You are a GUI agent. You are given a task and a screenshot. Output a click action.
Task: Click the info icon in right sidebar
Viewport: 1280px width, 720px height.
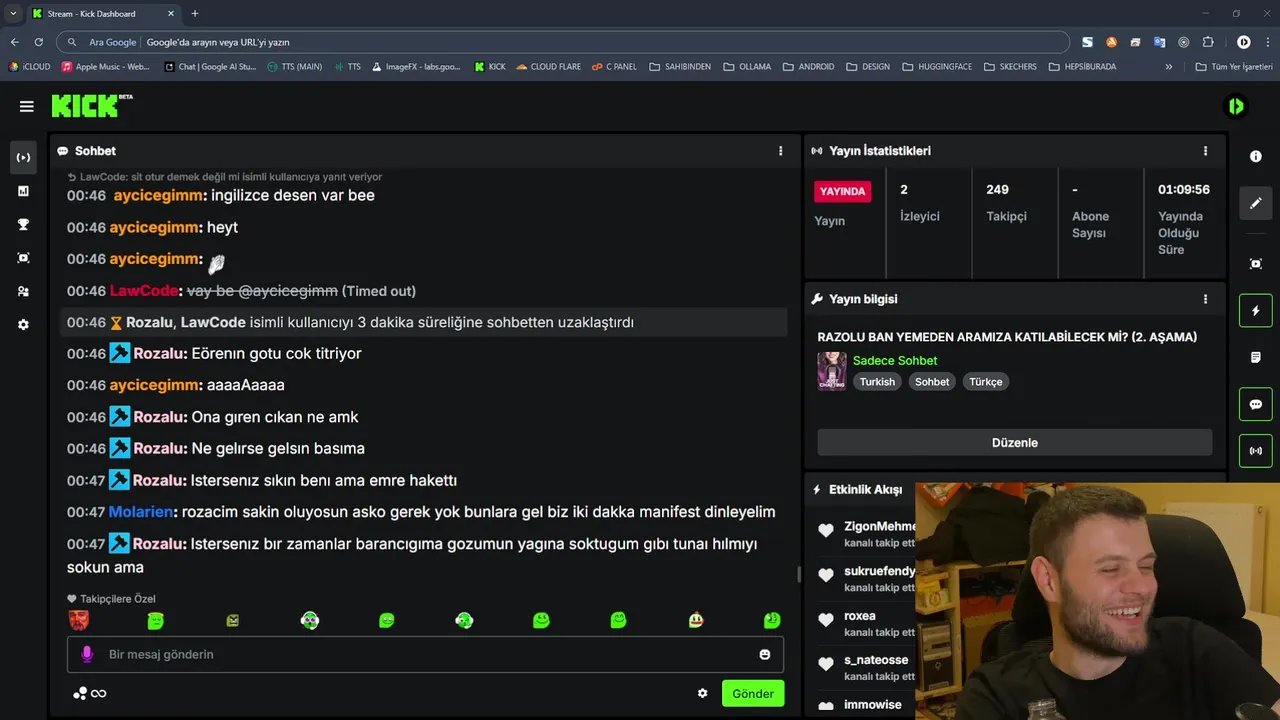coord(1256,157)
